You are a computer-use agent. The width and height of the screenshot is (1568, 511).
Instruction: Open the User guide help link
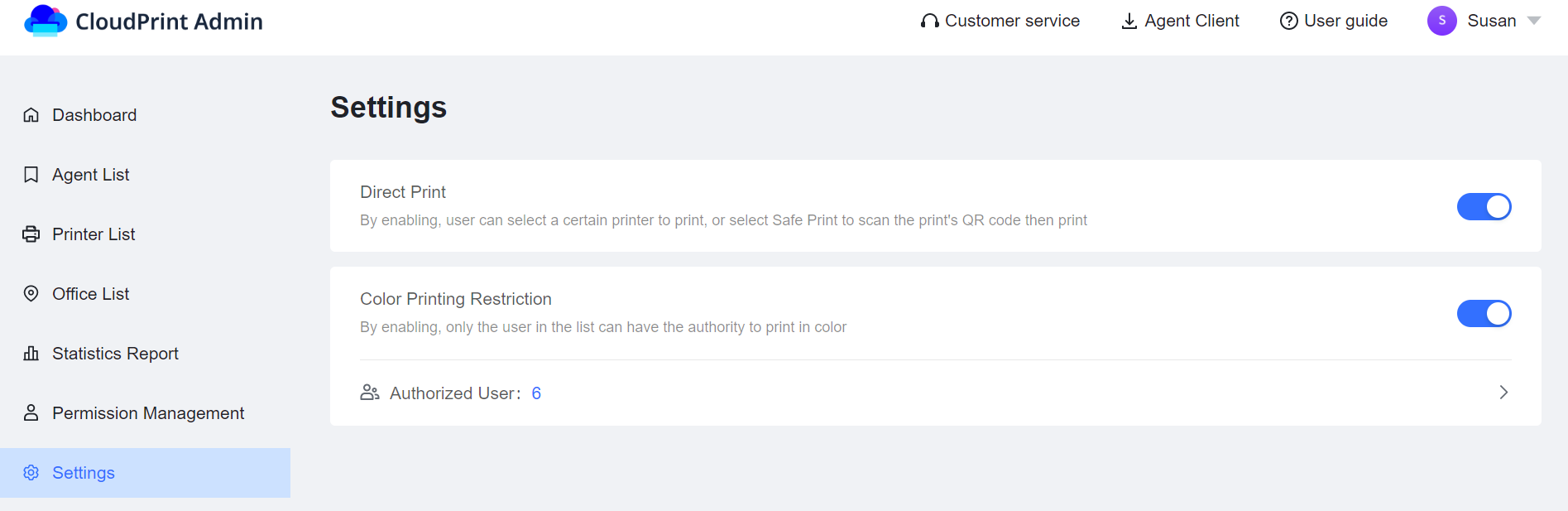pos(1334,21)
